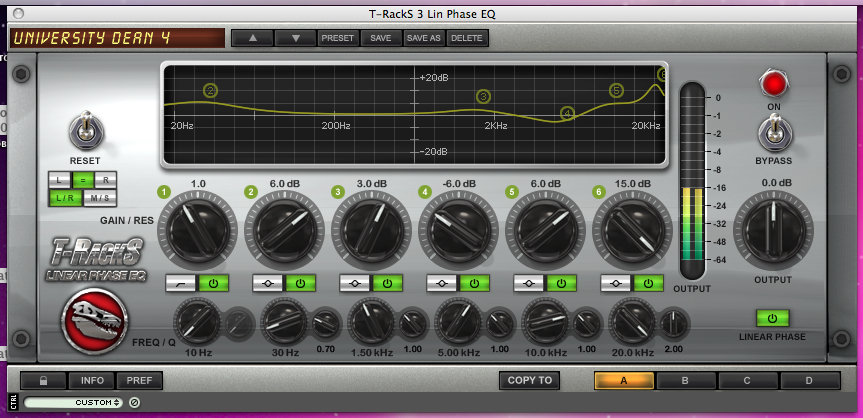This screenshot has width=863, height=418.
Task: Open the PRESET menu
Action: tap(338, 38)
